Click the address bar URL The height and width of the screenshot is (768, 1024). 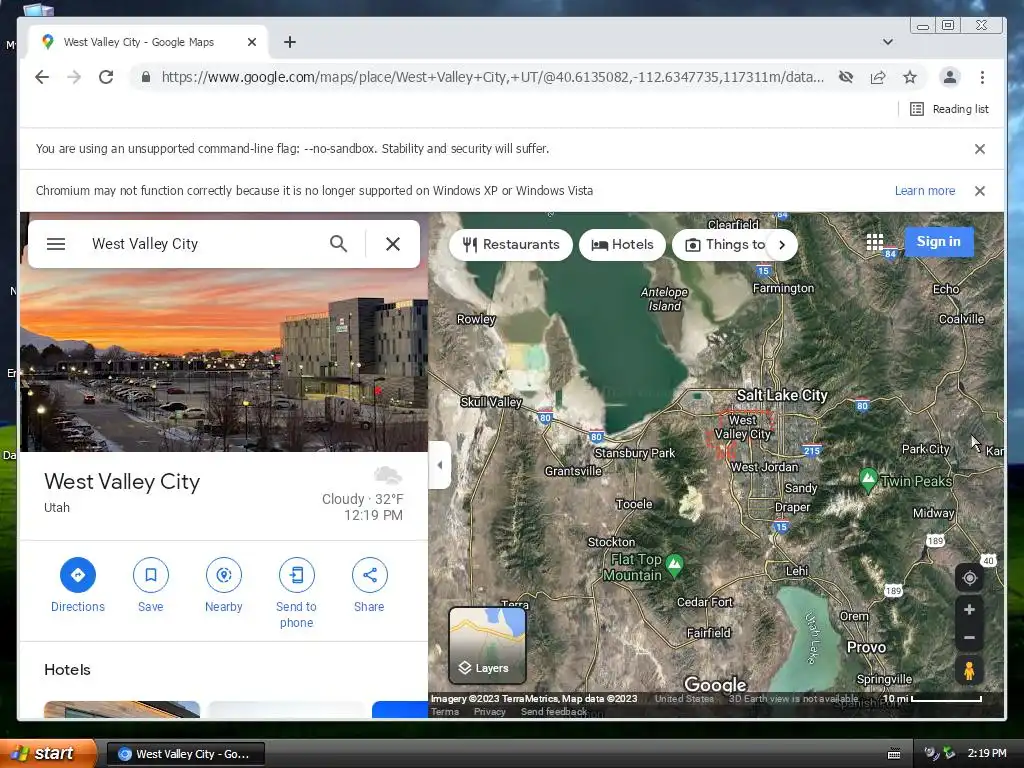(492, 77)
